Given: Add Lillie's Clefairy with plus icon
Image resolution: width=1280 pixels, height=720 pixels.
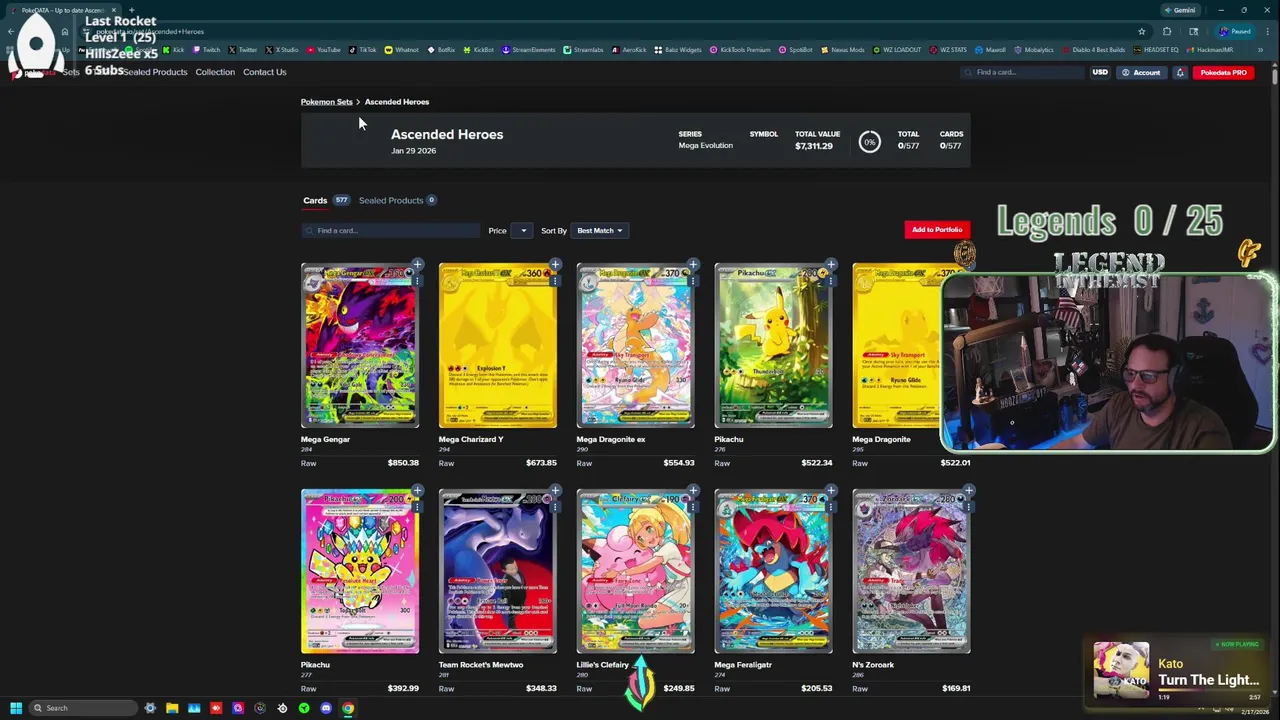Looking at the screenshot, I should [x=693, y=491].
